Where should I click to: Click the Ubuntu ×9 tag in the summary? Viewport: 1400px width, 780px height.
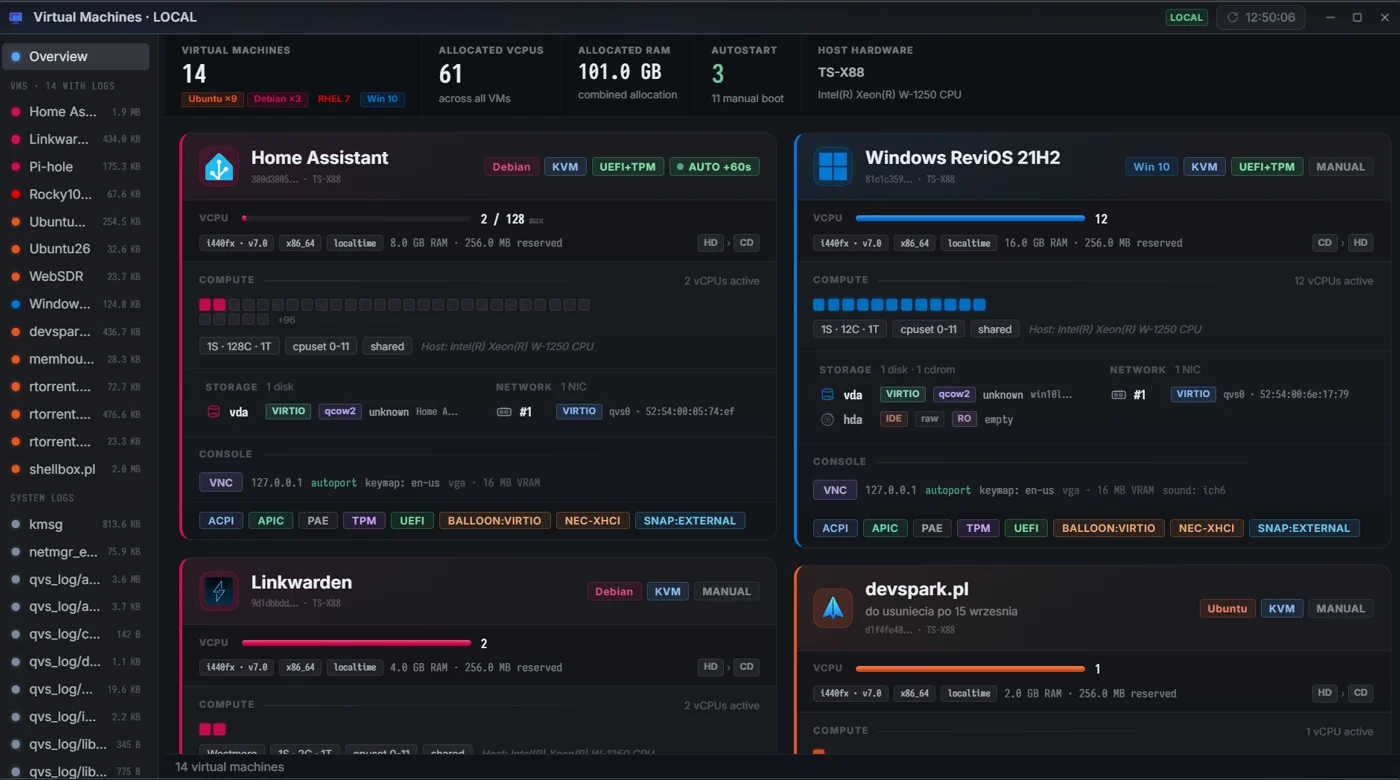click(x=212, y=99)
